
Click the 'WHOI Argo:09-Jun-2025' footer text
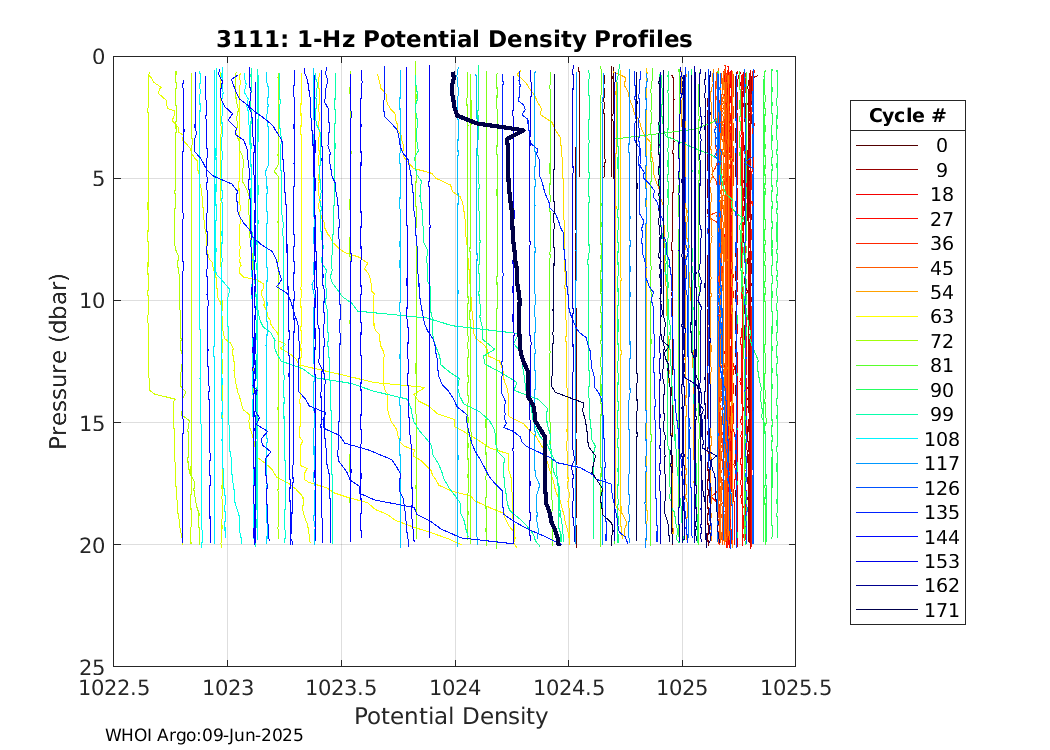[204, 735]
